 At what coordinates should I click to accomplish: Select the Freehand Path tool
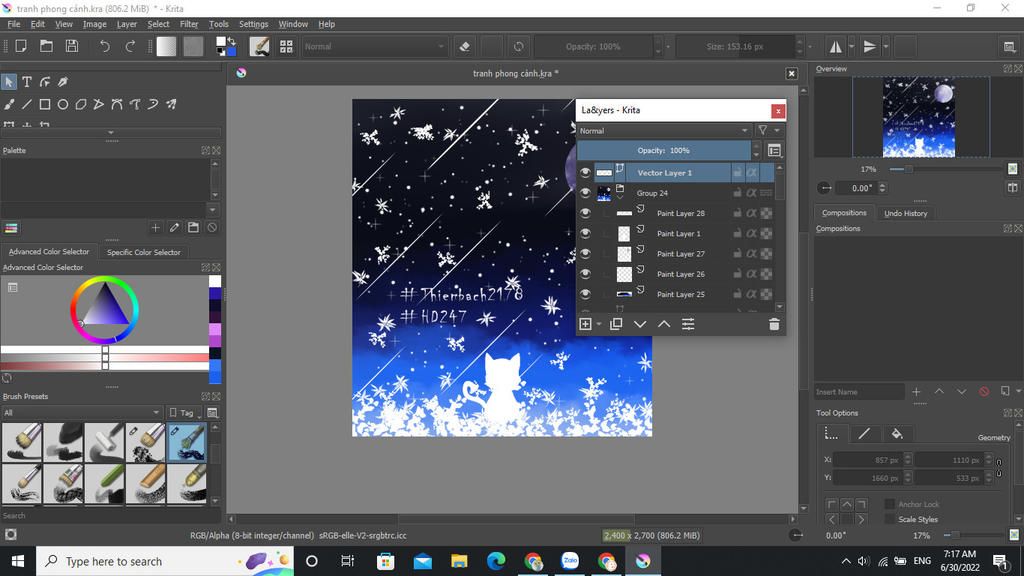(135, 104)
